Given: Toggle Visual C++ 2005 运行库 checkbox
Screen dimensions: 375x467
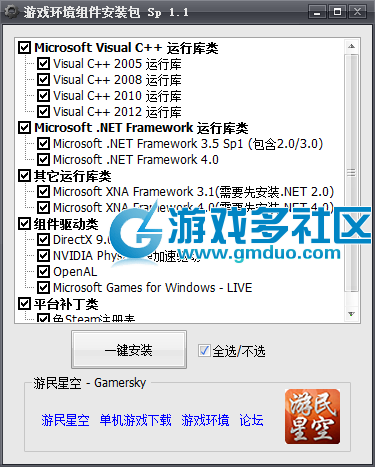Looking at the screenshot, I should point(44,63).
